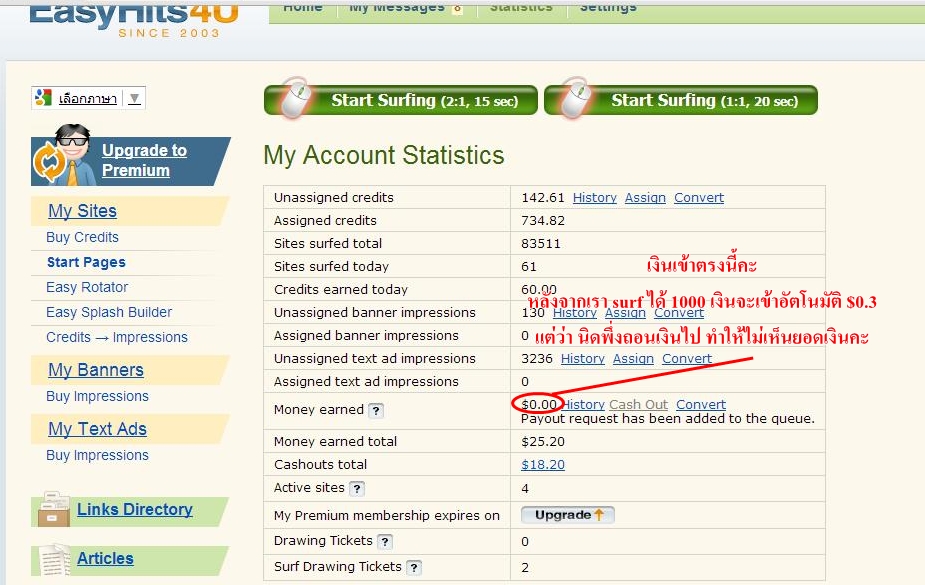Open the My Text Ads section
The image size is (925, 585).
pos(97,429)
